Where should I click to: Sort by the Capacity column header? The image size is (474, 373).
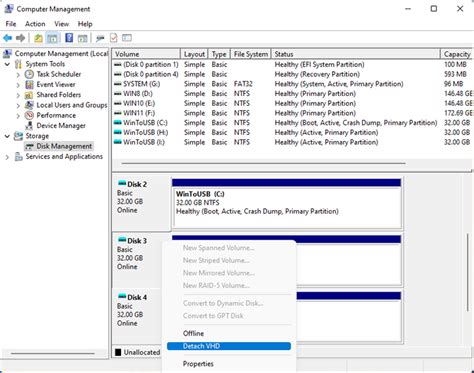(x=457, y=54)
